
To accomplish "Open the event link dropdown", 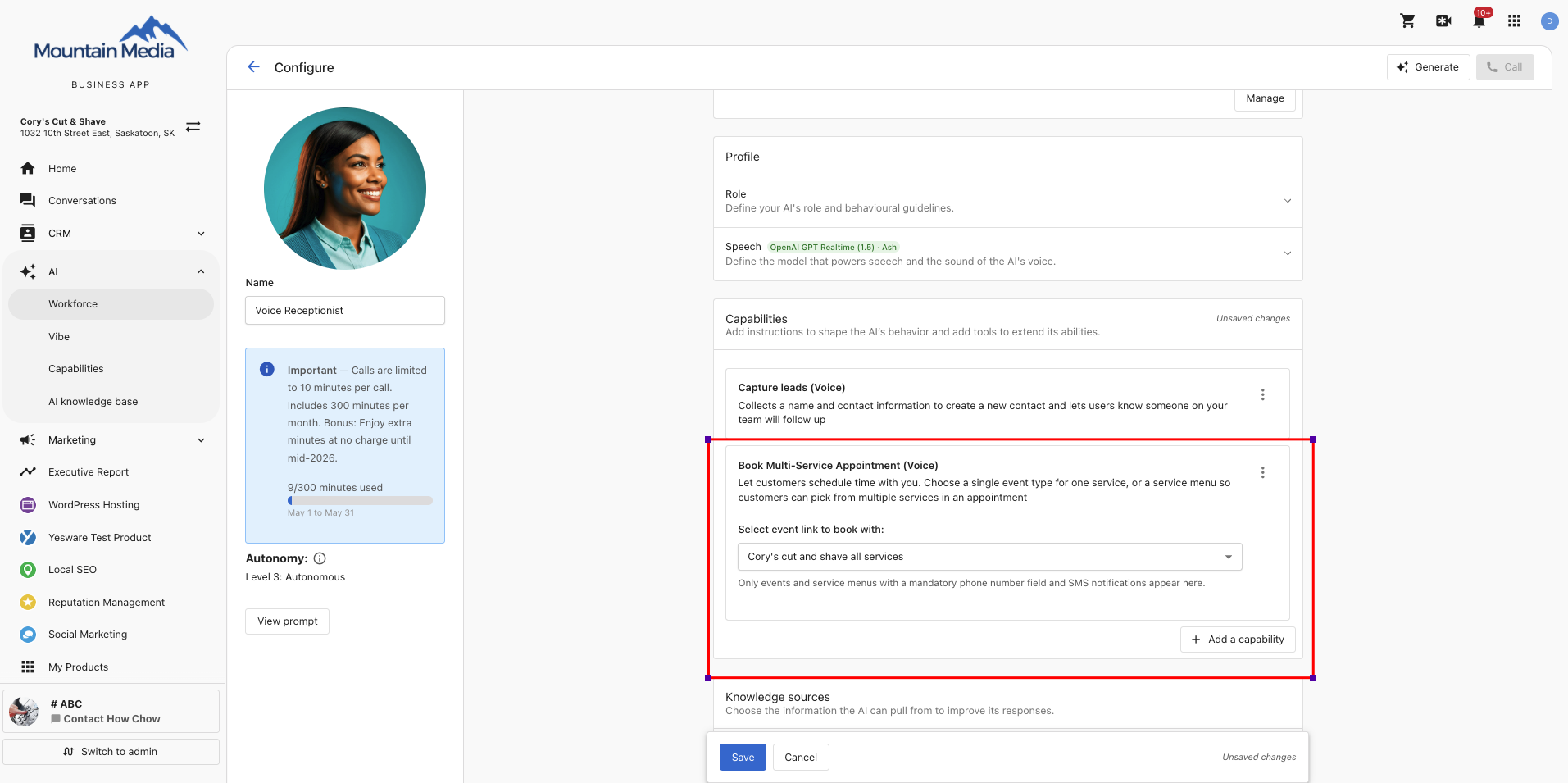I will pyautogui.click(x=989, y=557).
